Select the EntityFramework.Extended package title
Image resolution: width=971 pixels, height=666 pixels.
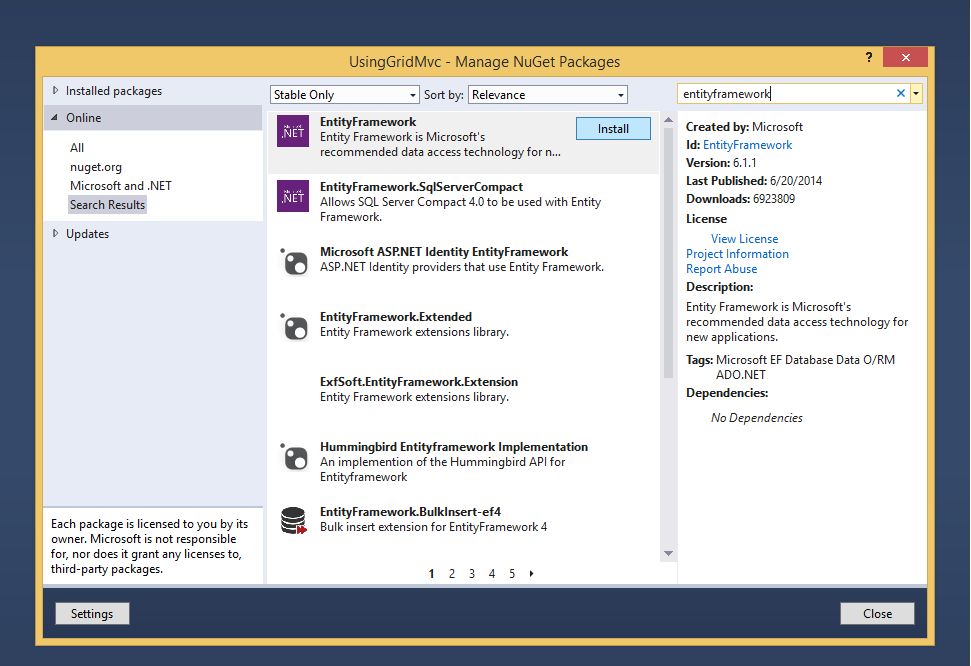pos(396,317)
